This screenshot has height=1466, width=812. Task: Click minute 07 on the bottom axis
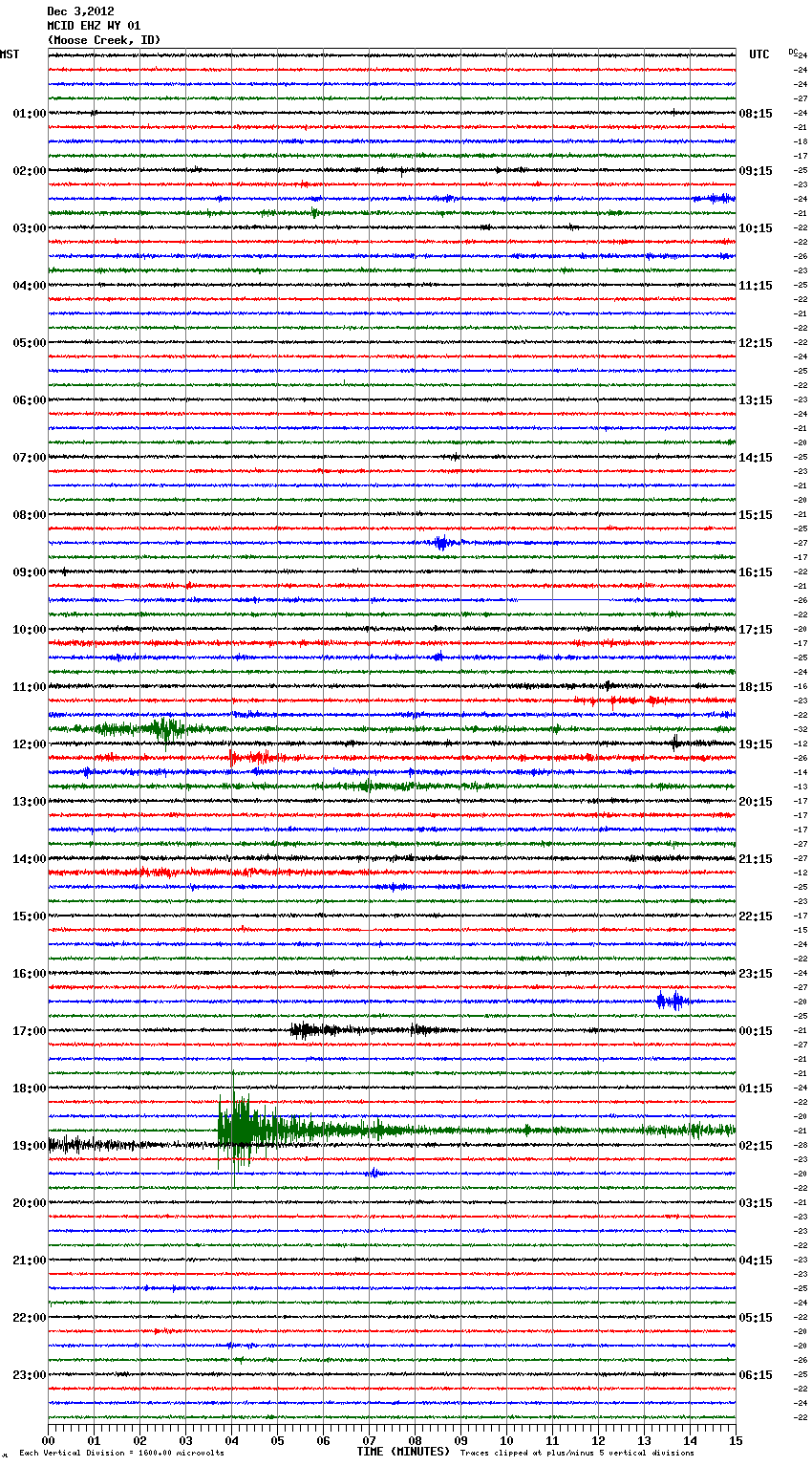(369, 1440)
